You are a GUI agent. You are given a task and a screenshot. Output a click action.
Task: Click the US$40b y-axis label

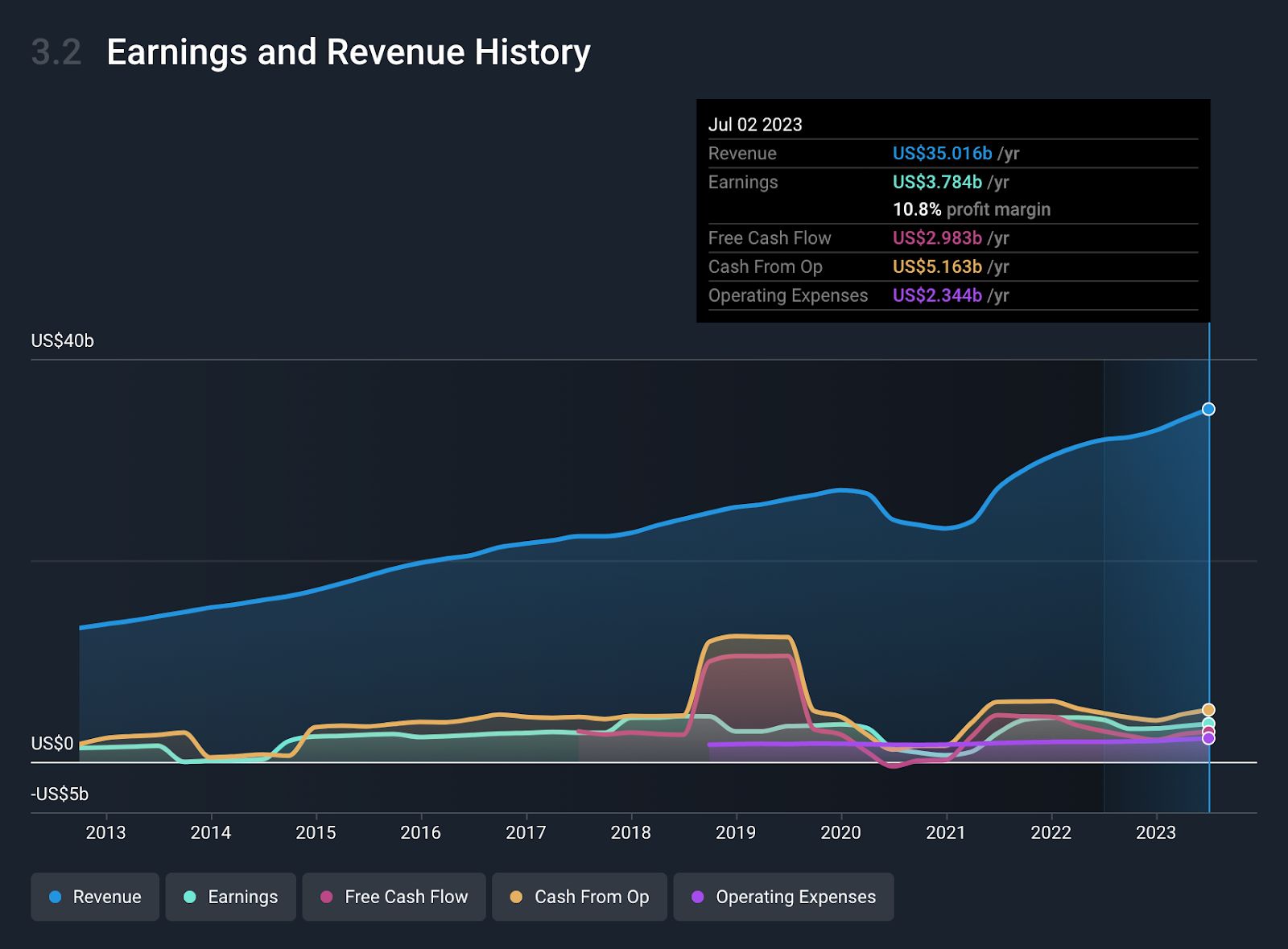click(x=63, y=341)
